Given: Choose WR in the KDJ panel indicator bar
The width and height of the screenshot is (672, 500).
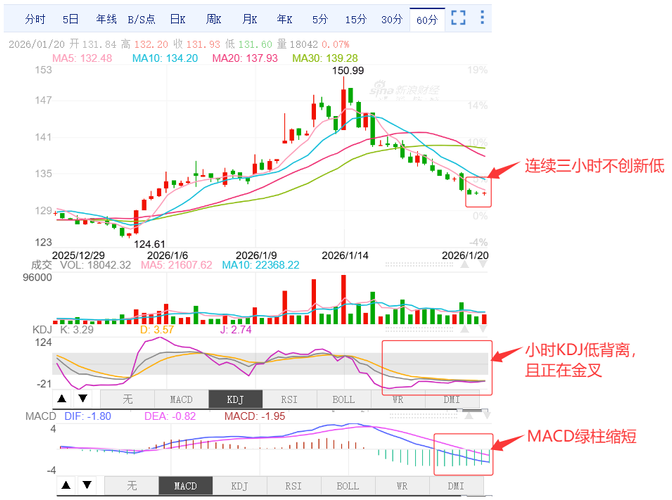Looking at the screenshot, I should [398, 399].
